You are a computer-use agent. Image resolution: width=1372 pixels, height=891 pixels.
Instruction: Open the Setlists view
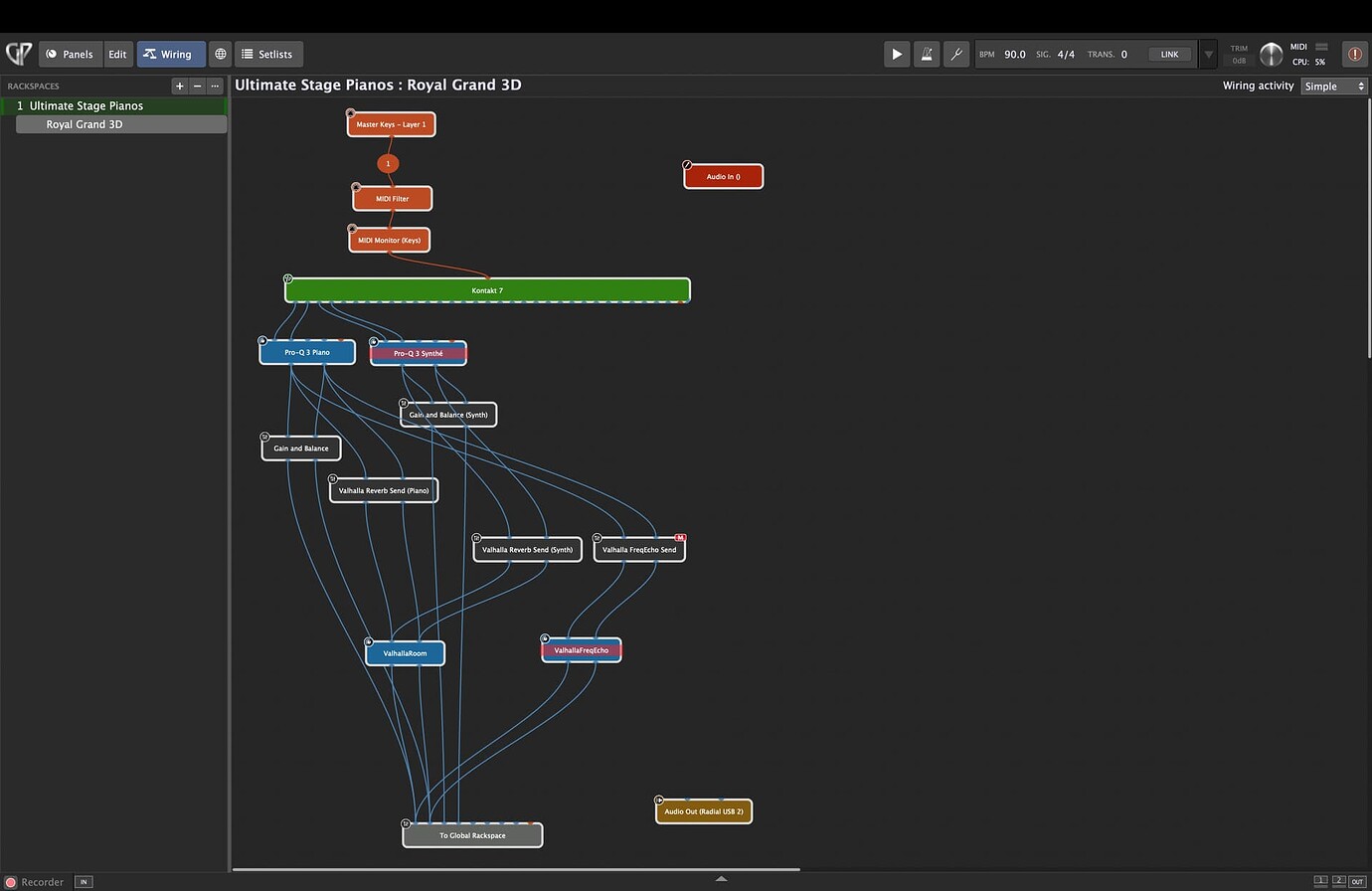[x=268, y=54]
